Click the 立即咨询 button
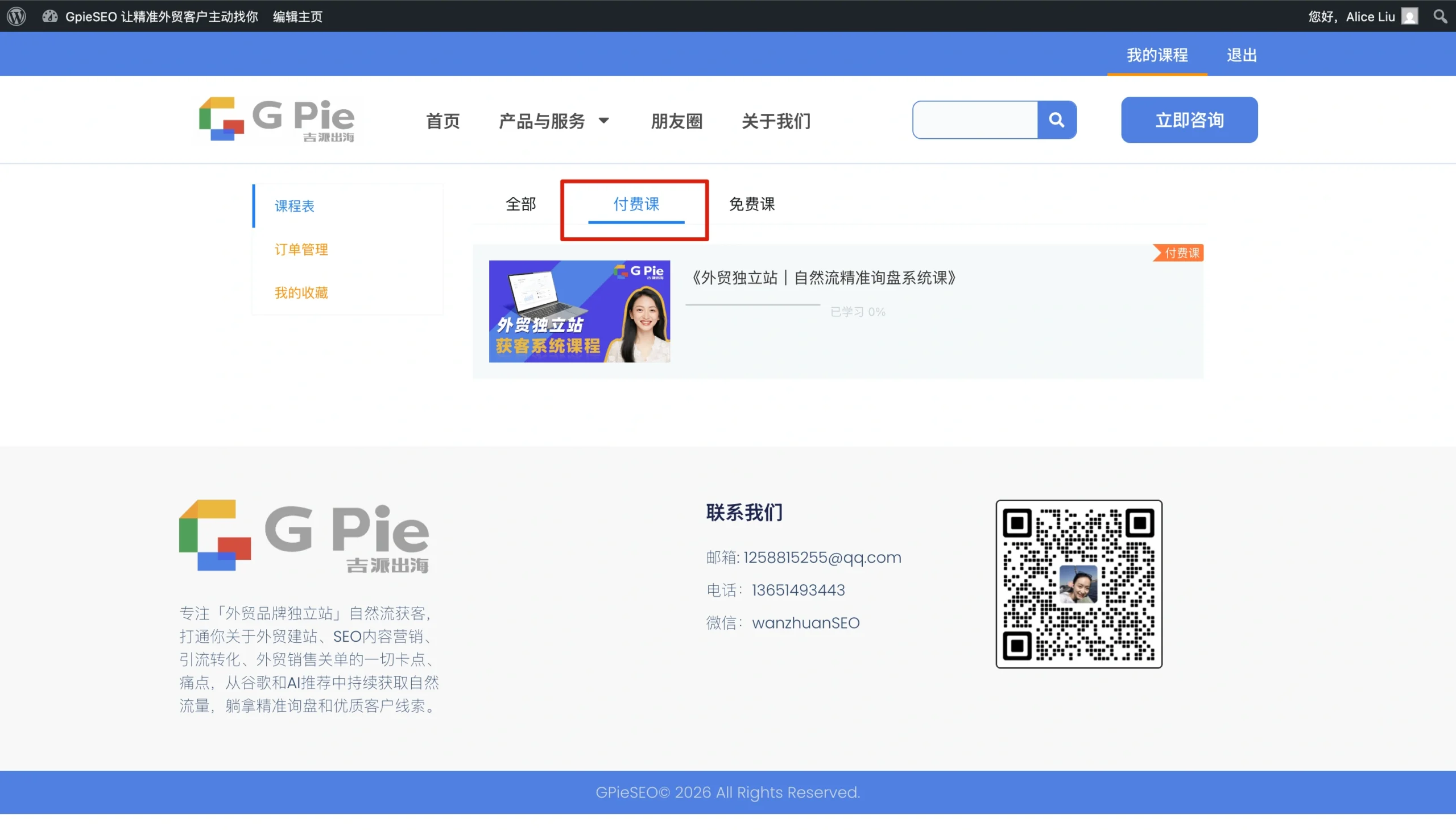Viewport: 1456px width, 830px height. coord(1189,119)
